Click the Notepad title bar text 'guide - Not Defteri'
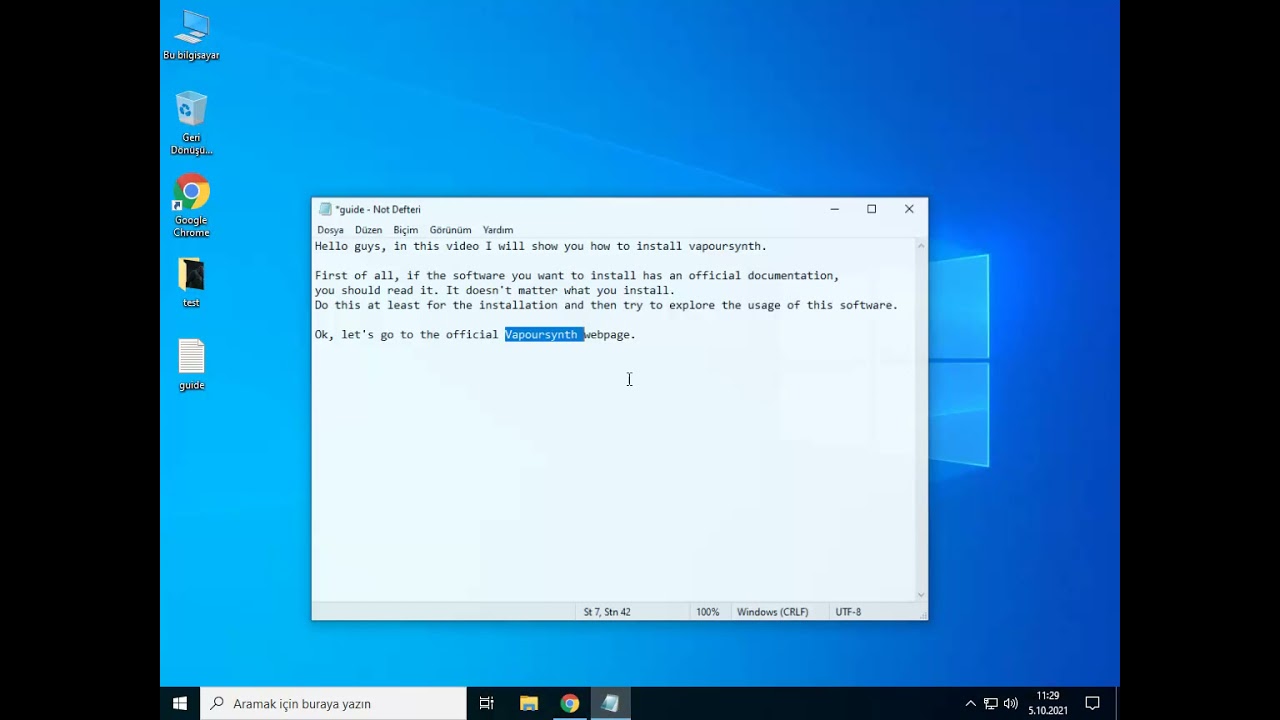The width and height of the screenshot is (1280, 720). [x=378, y=209]
